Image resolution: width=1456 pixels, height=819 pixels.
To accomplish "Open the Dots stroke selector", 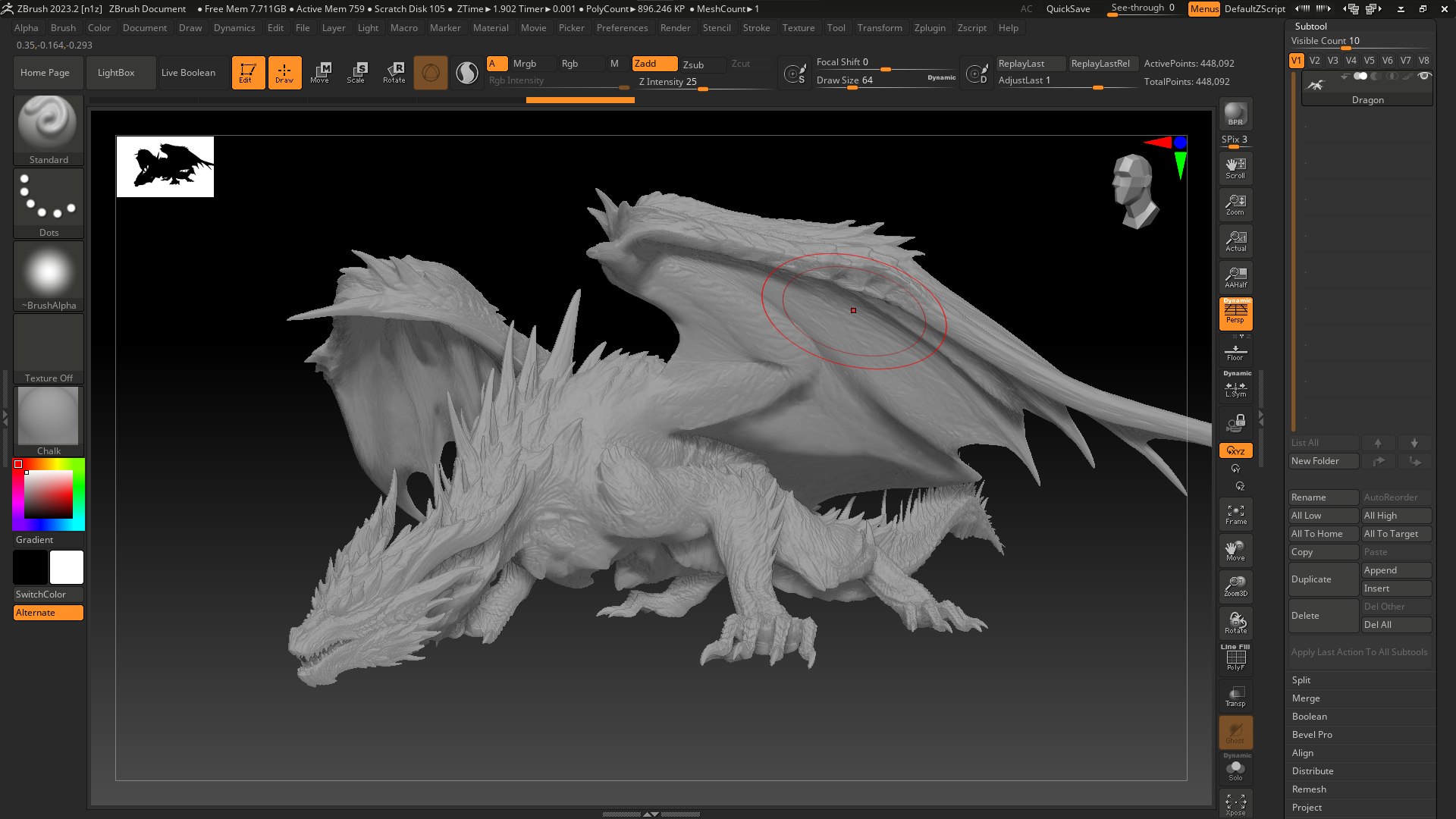I will click(49, 202).
